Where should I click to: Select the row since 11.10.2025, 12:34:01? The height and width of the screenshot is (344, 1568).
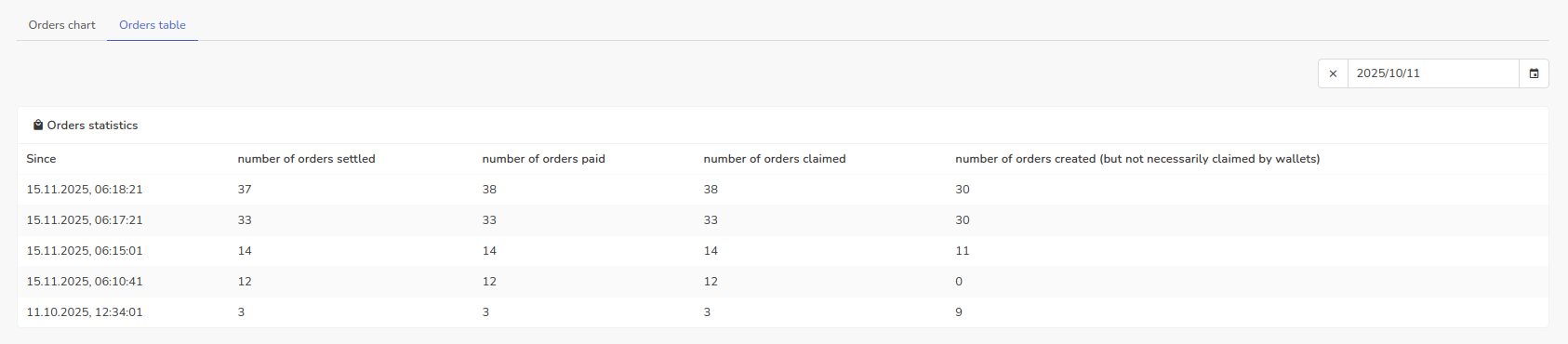783,311
